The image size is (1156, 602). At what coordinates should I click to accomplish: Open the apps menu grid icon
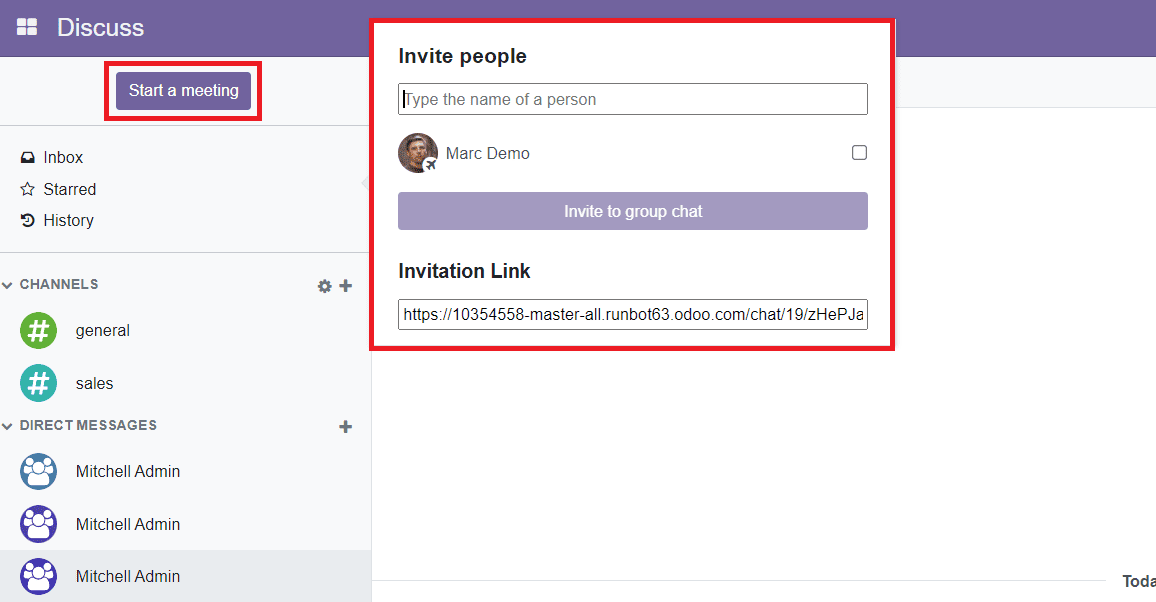coord(27,27)
